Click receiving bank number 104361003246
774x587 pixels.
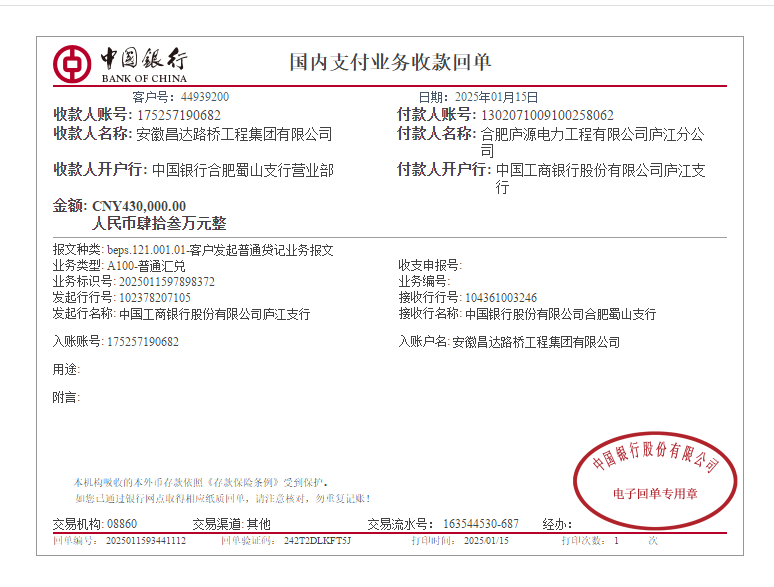[x=501, y=298]
